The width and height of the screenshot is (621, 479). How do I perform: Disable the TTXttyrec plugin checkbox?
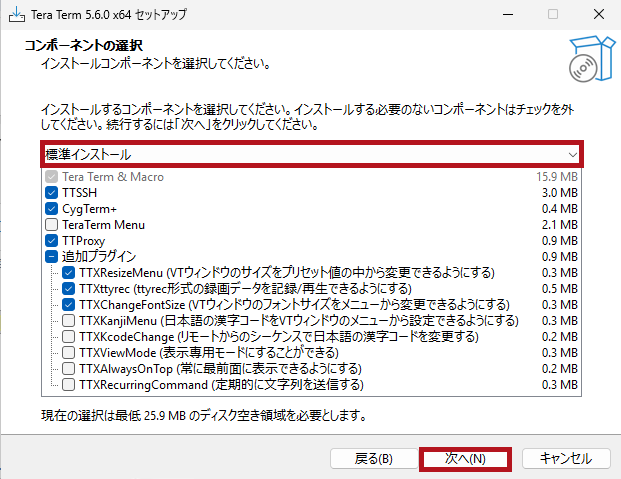pyautogui.click(x=68, y=288)
